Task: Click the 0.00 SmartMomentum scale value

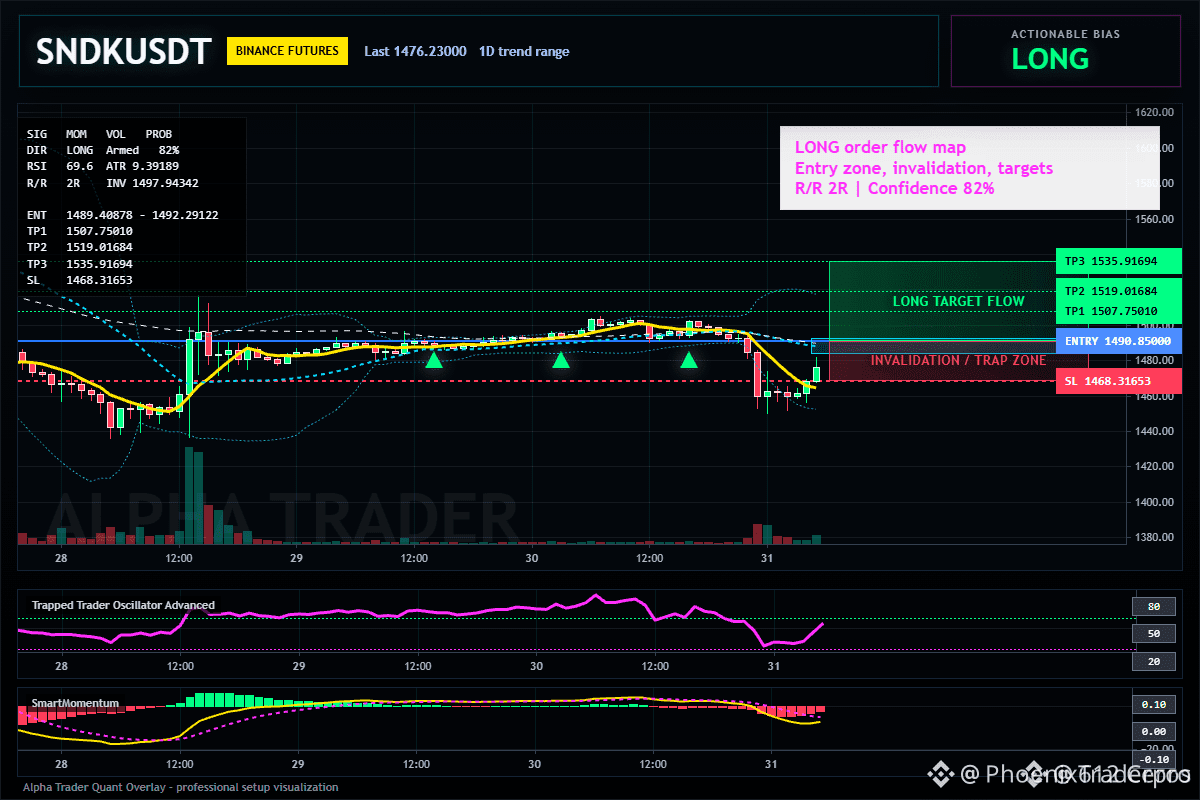Action: [1153, 731]
